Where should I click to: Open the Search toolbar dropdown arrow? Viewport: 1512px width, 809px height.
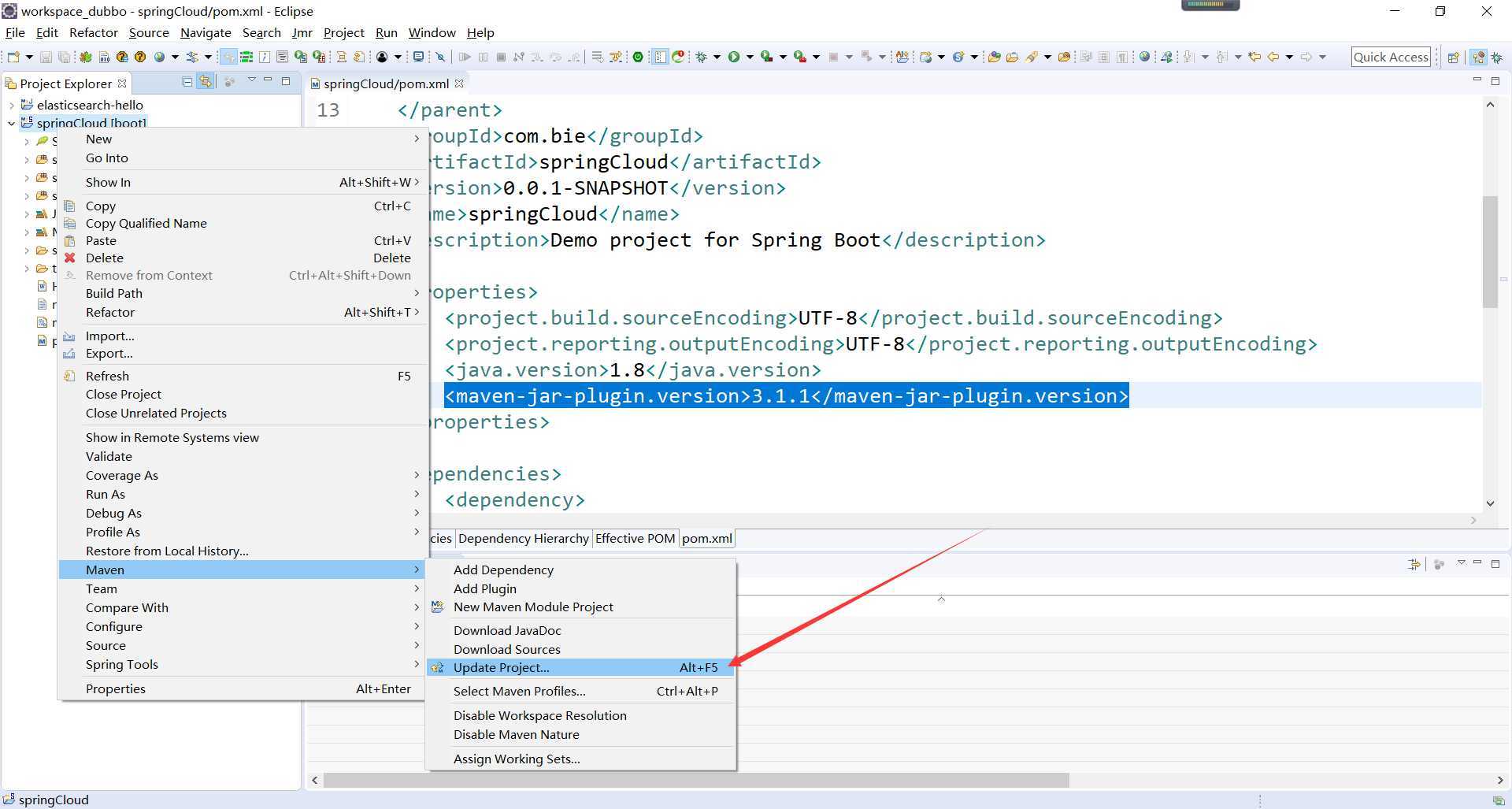(x=1047, y=57)
